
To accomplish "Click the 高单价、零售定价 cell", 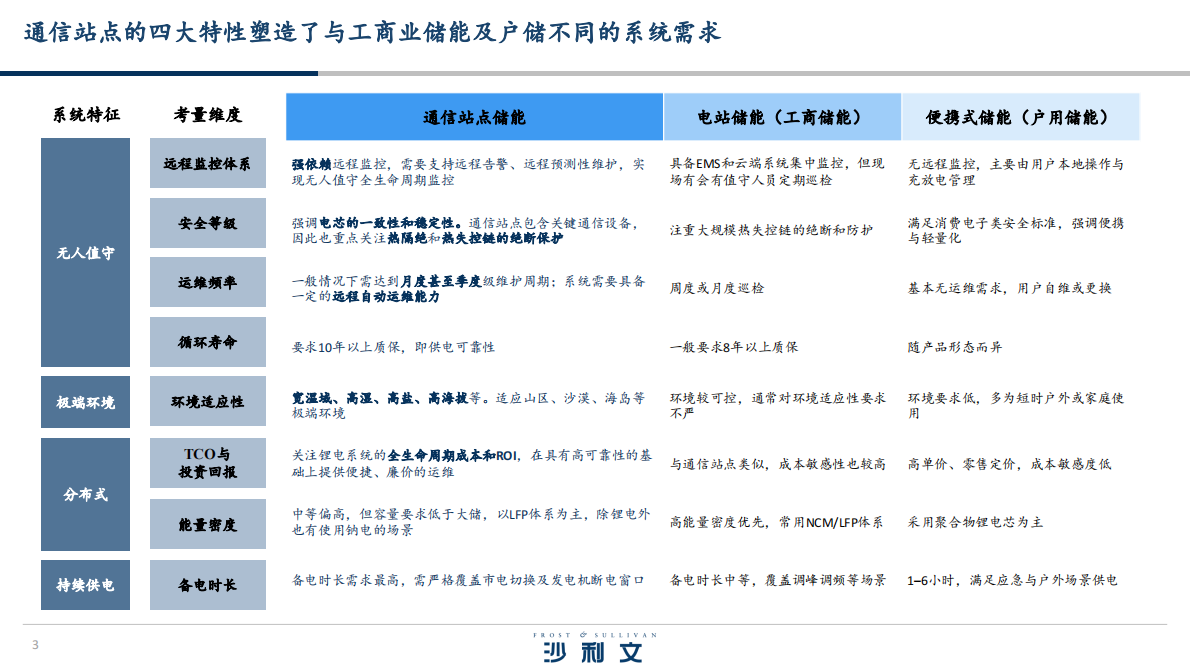I will [1009, 464].
